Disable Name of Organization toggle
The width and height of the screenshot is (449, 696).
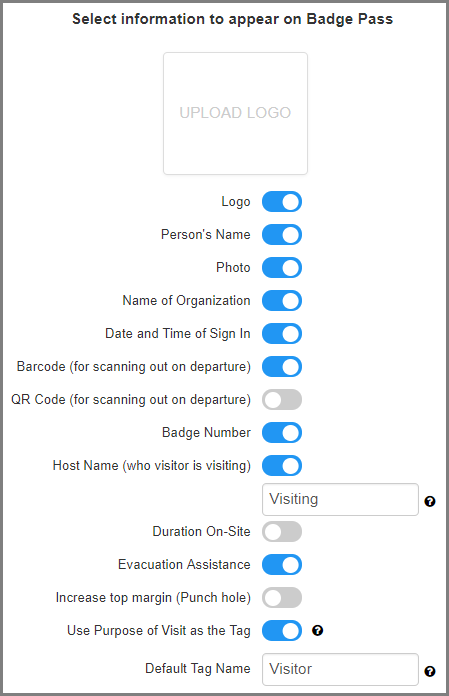click(x=282, y=301)
